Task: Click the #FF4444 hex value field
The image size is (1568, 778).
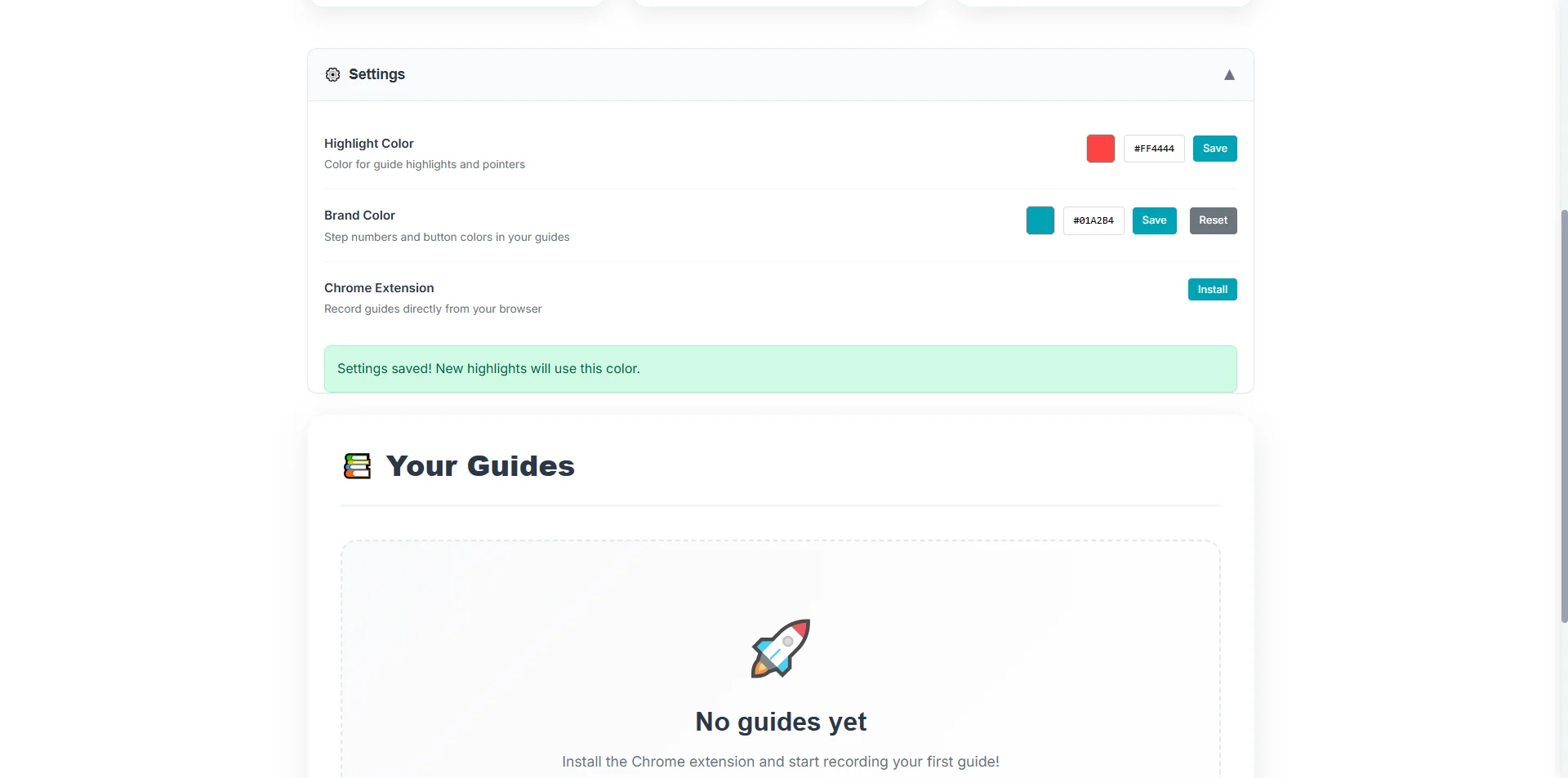Action: tap(1153, 148)
